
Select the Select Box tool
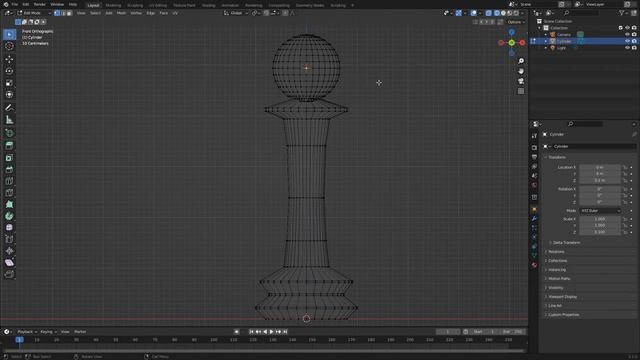(9, 34)
